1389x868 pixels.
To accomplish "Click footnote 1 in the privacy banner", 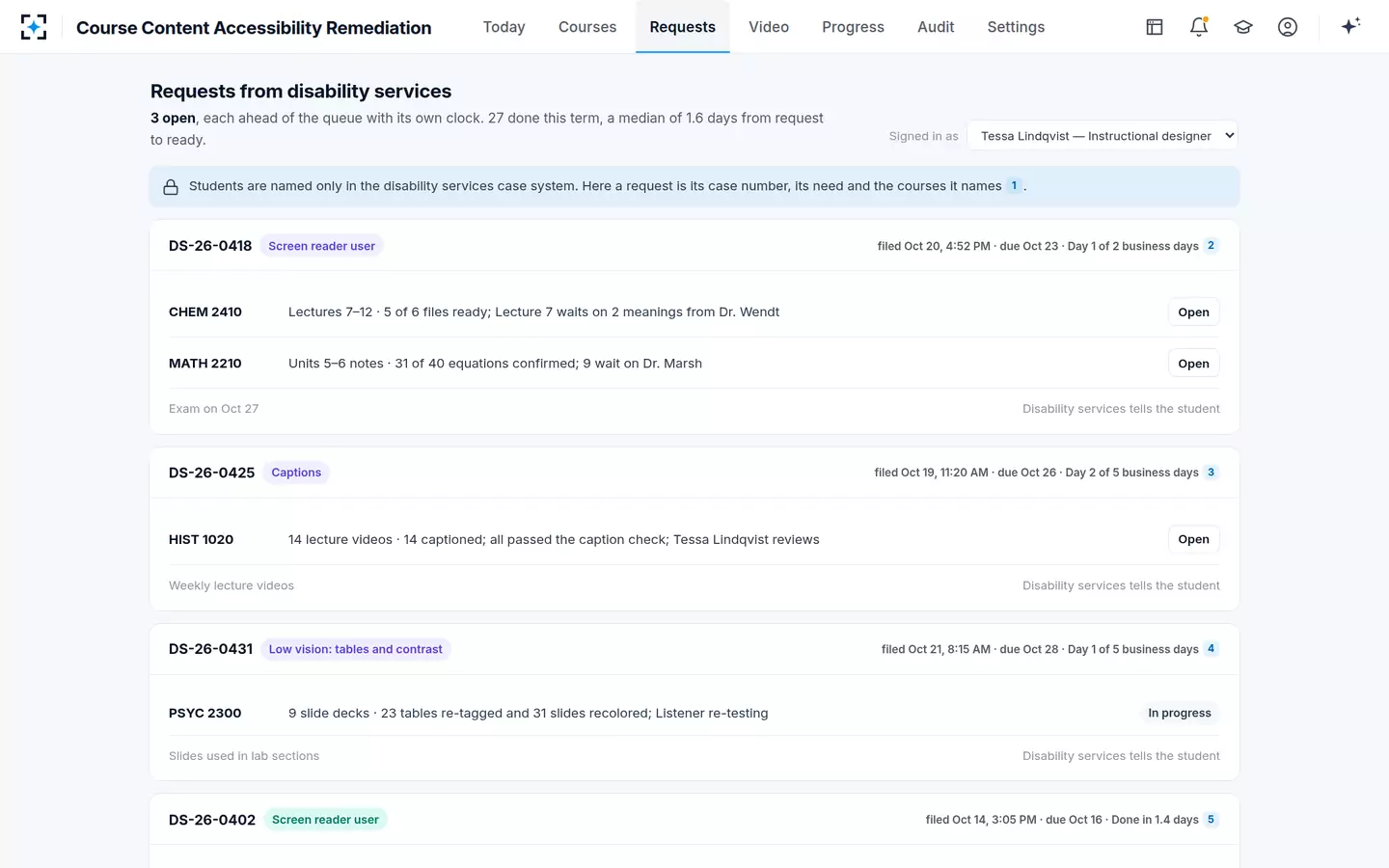I will pos(1014,186).
